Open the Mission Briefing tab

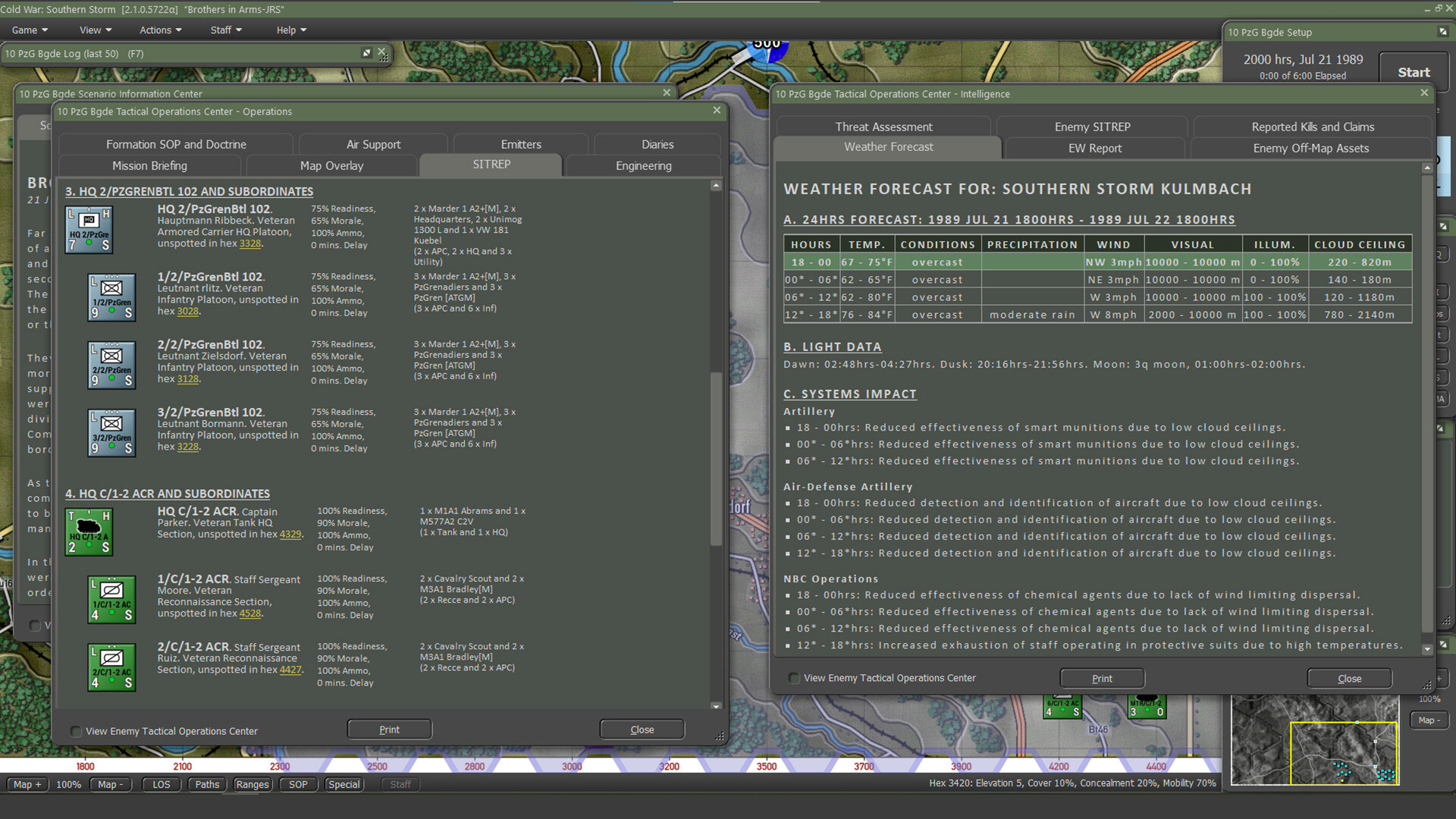click(x=149, y=165)
